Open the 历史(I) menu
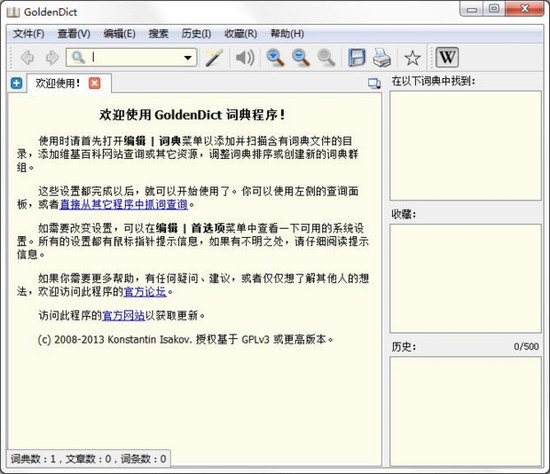This screenshot has height=474, width=550. click(196, 34)
